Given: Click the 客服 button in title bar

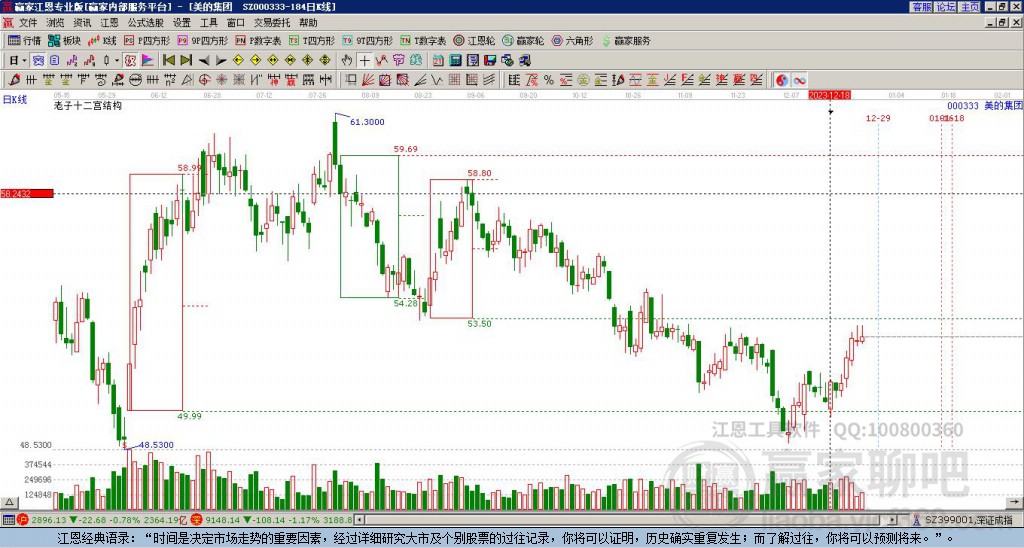Looking at the screenshot, I should click(922, 7).
